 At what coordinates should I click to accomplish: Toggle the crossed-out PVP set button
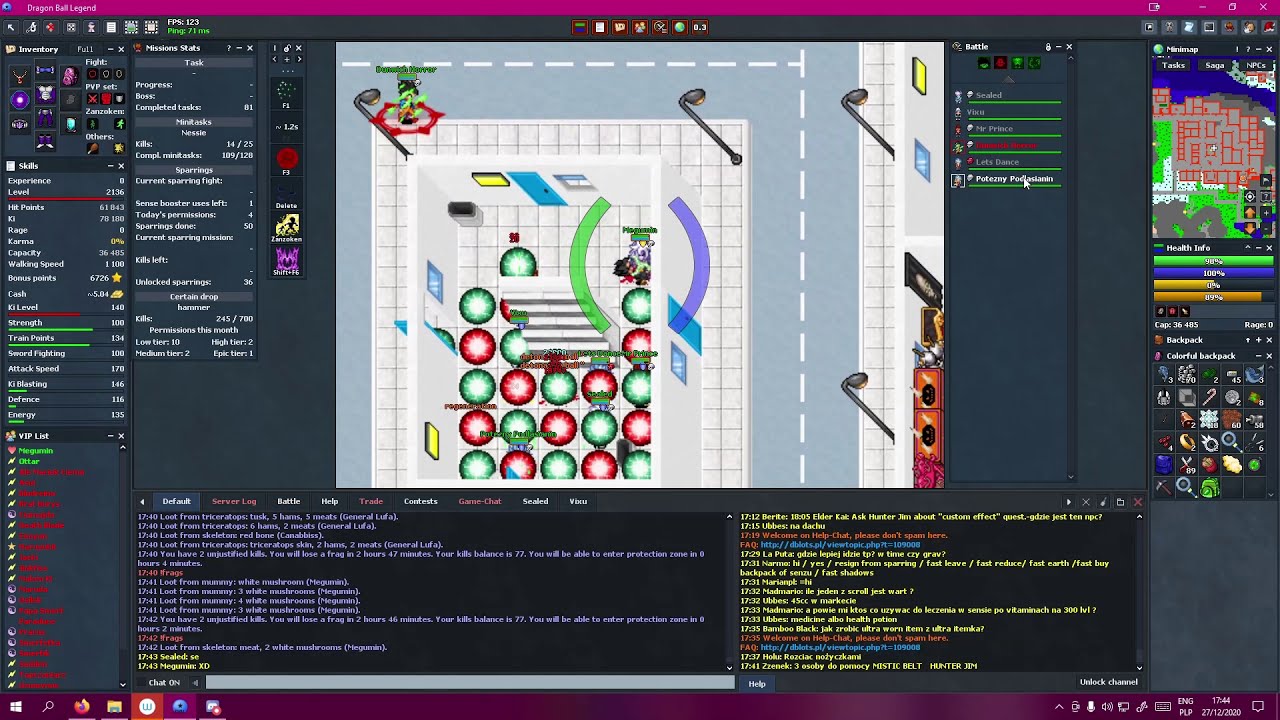92,99
